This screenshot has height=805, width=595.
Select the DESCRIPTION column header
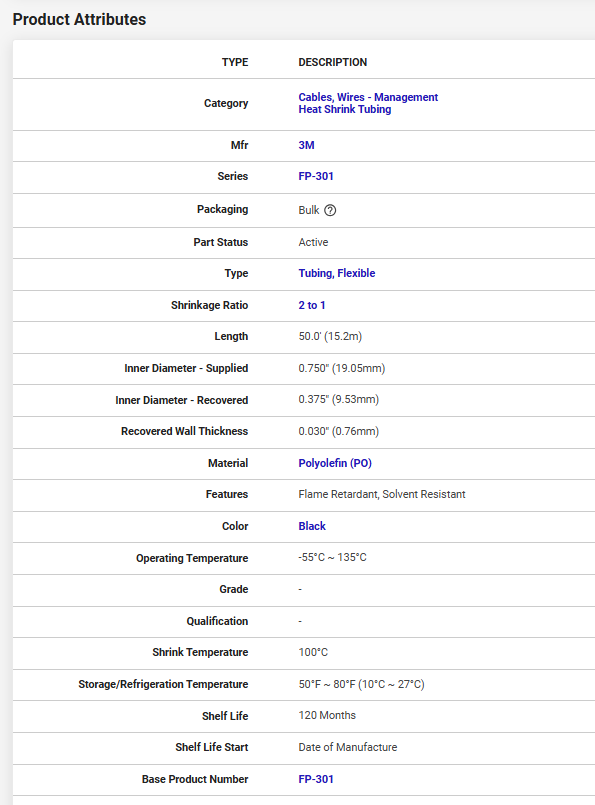pyautogui.click(x=333, y=62)
